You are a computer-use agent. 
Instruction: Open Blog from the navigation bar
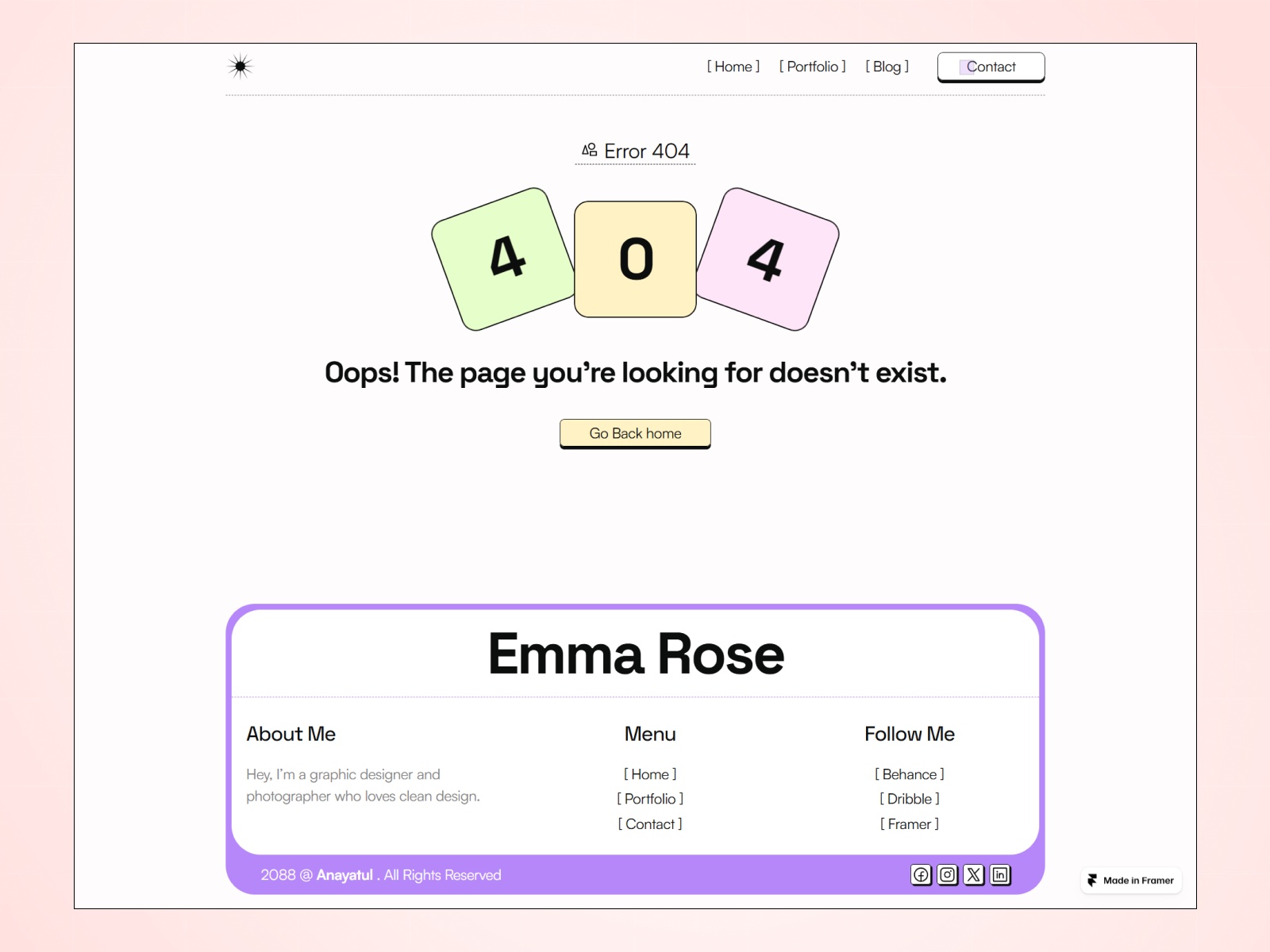tap(887, 67)
